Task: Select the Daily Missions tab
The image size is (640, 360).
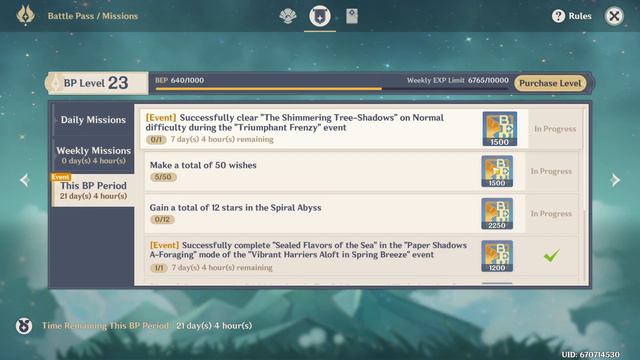Action: [93, 120]
